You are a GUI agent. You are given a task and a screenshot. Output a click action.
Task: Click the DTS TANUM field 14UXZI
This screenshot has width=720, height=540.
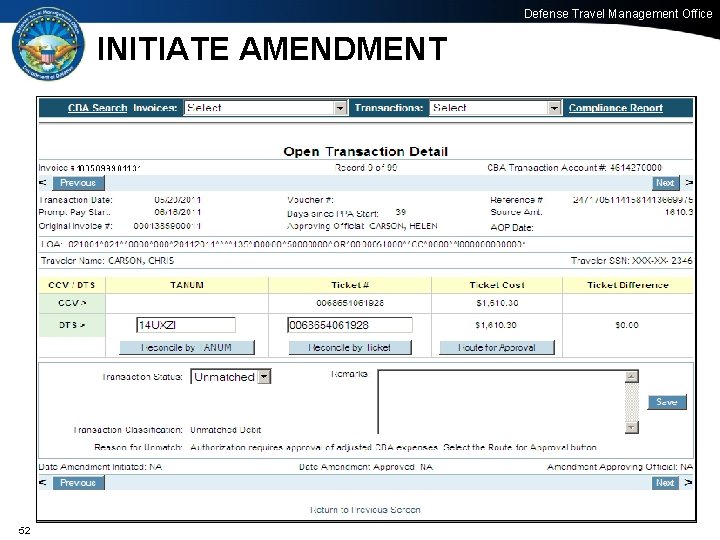pos(186,325)
